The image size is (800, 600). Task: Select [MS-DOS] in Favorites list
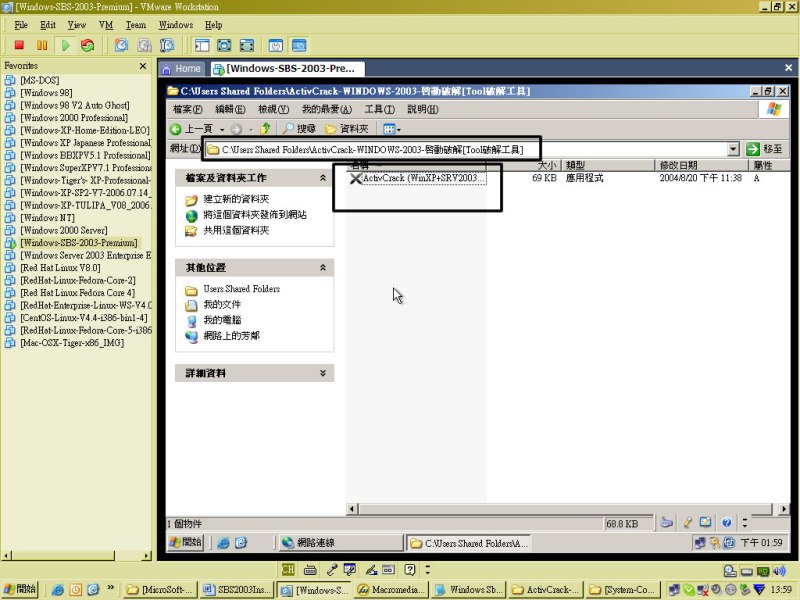pyautogui.click(x=39, y=80)
